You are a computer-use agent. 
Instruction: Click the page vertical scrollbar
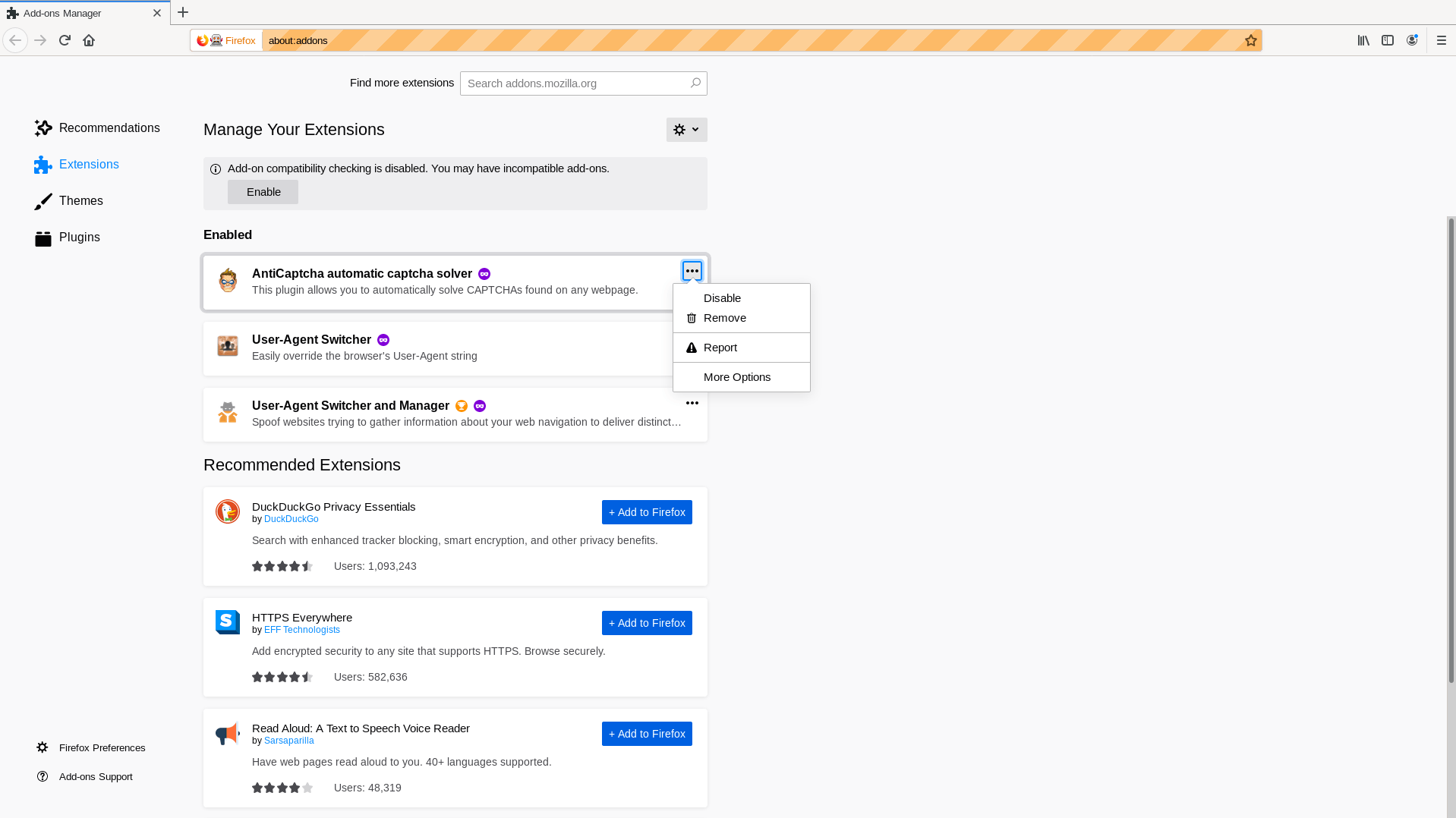coord(1451,450)
